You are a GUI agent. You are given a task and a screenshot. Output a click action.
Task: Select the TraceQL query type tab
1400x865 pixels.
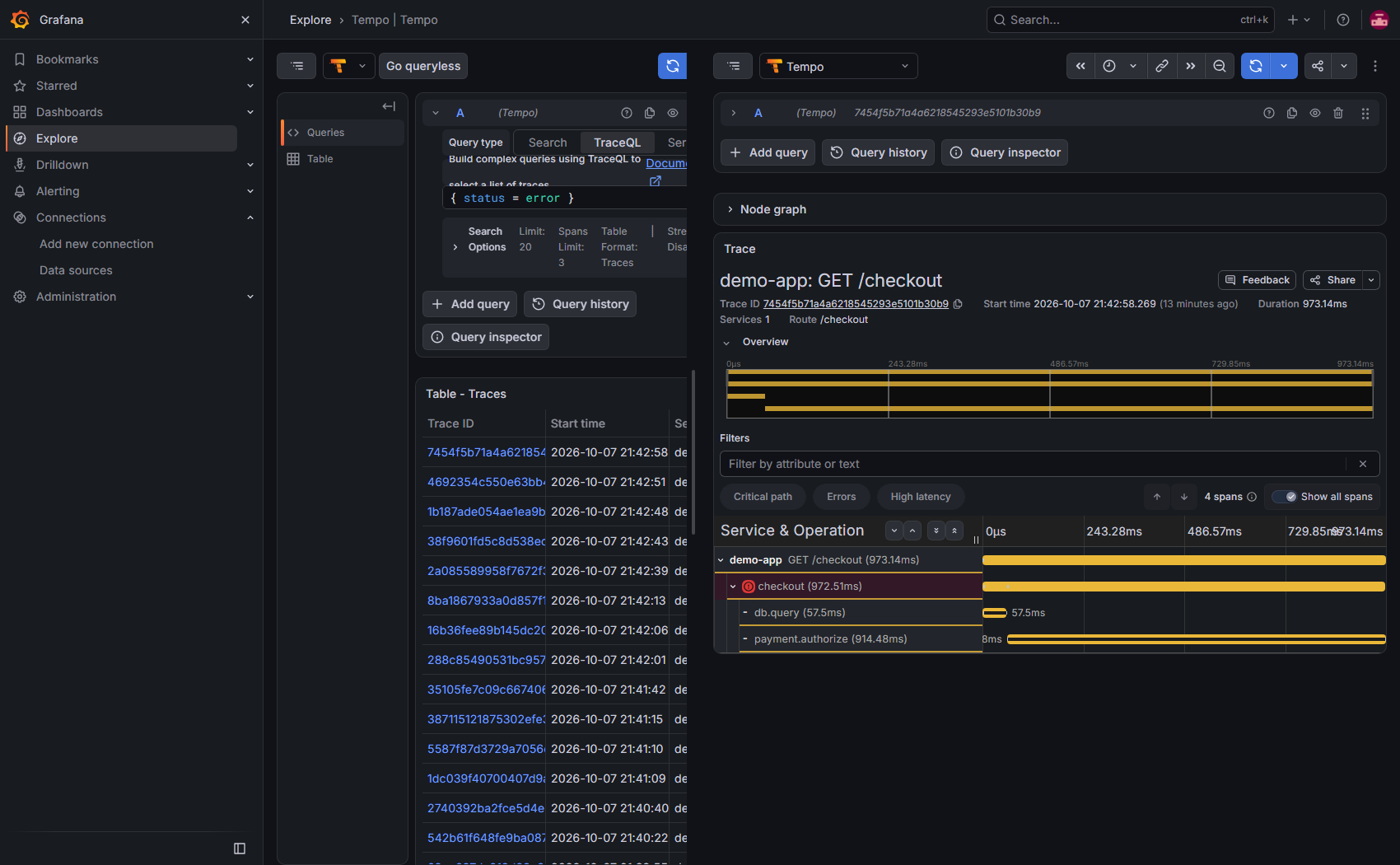click(x=617, y=143)
